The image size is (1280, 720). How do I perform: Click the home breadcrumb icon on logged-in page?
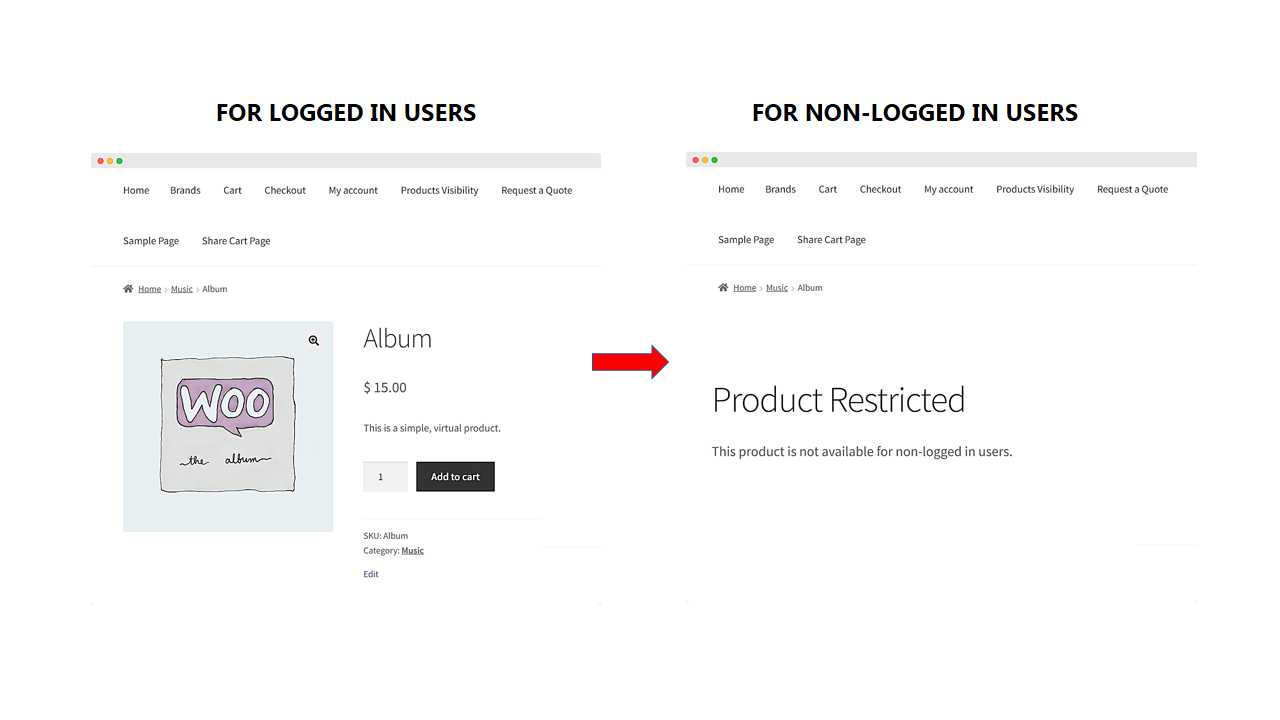(x=130, y=288)
